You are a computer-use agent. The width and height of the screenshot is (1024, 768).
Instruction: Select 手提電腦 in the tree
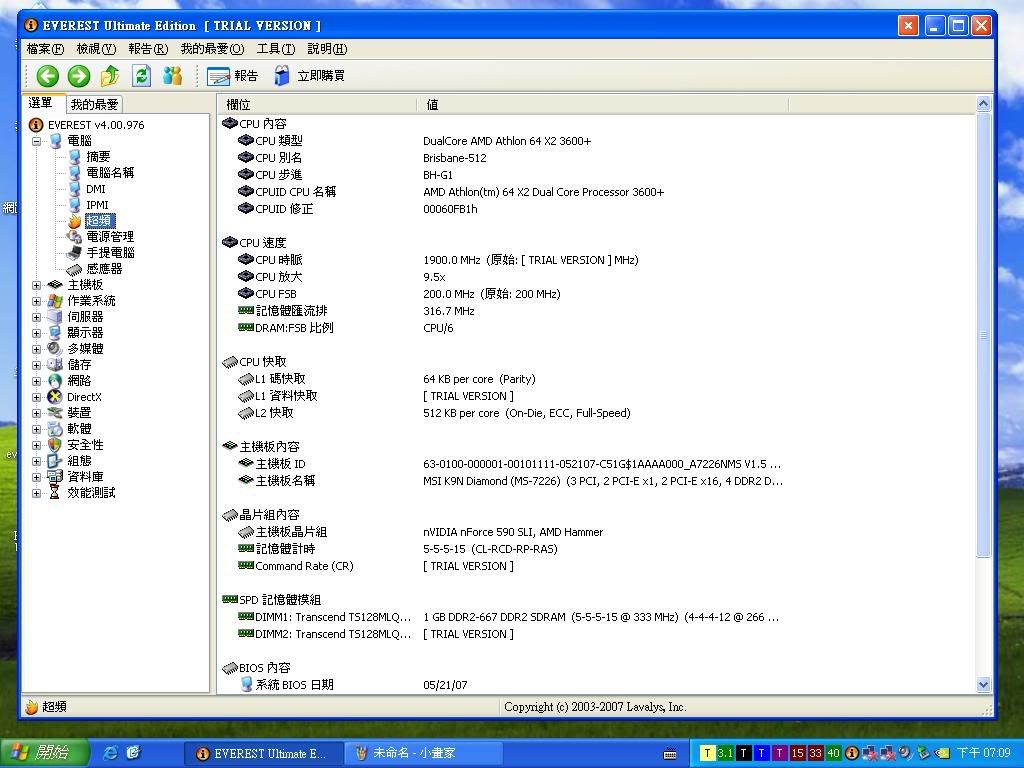click(110, 253)
